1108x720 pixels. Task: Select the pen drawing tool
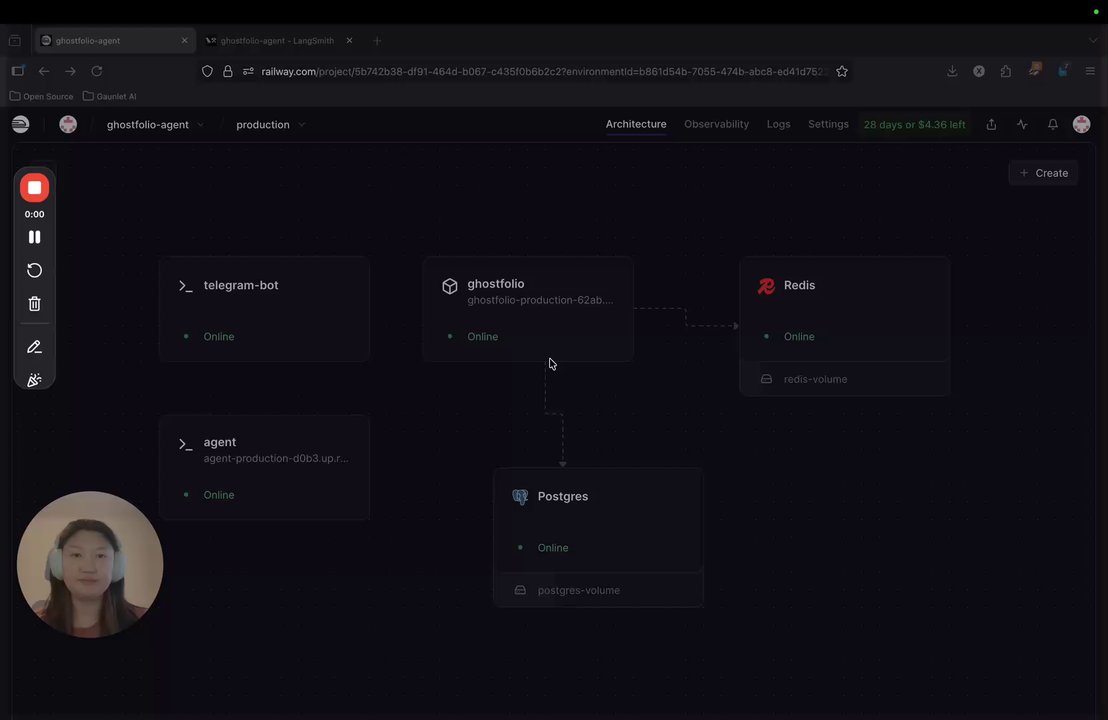34,347
